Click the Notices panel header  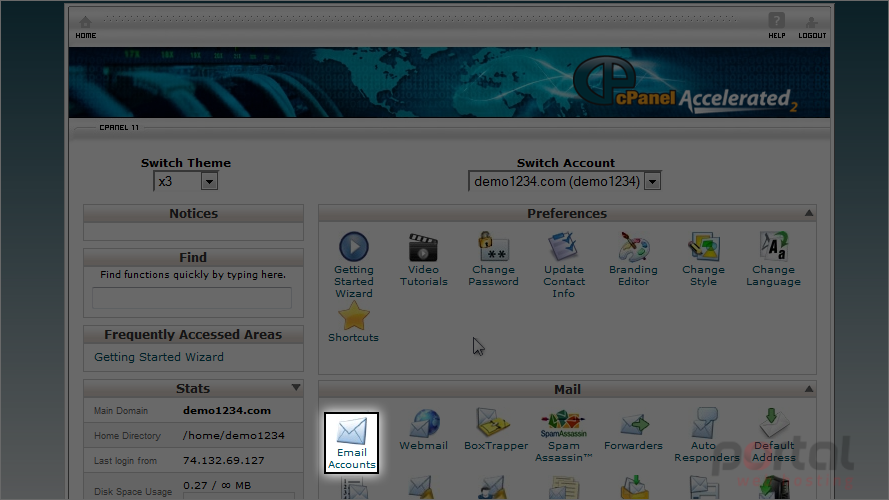(x=193, y=214)
